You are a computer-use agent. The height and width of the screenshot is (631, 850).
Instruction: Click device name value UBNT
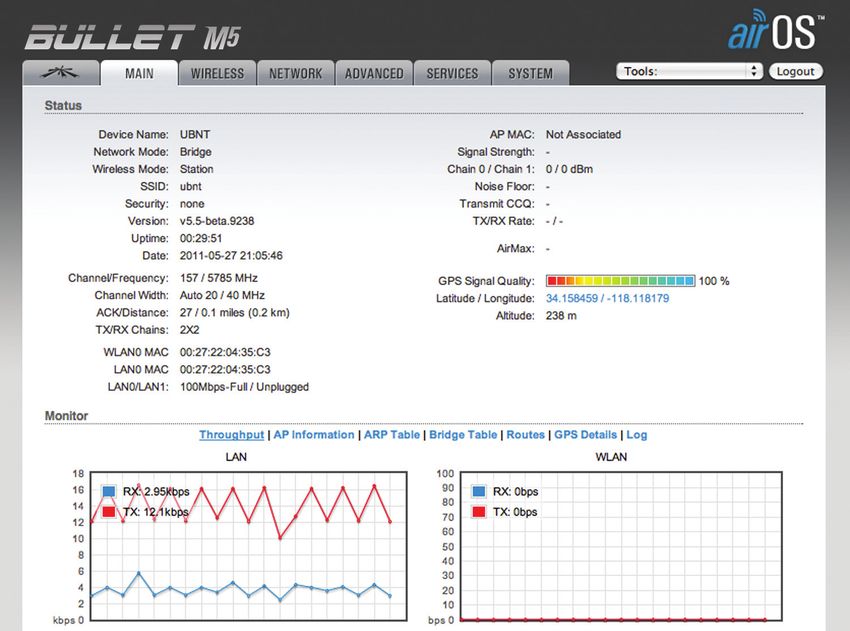pyautogui.click(x=195, y=134)
